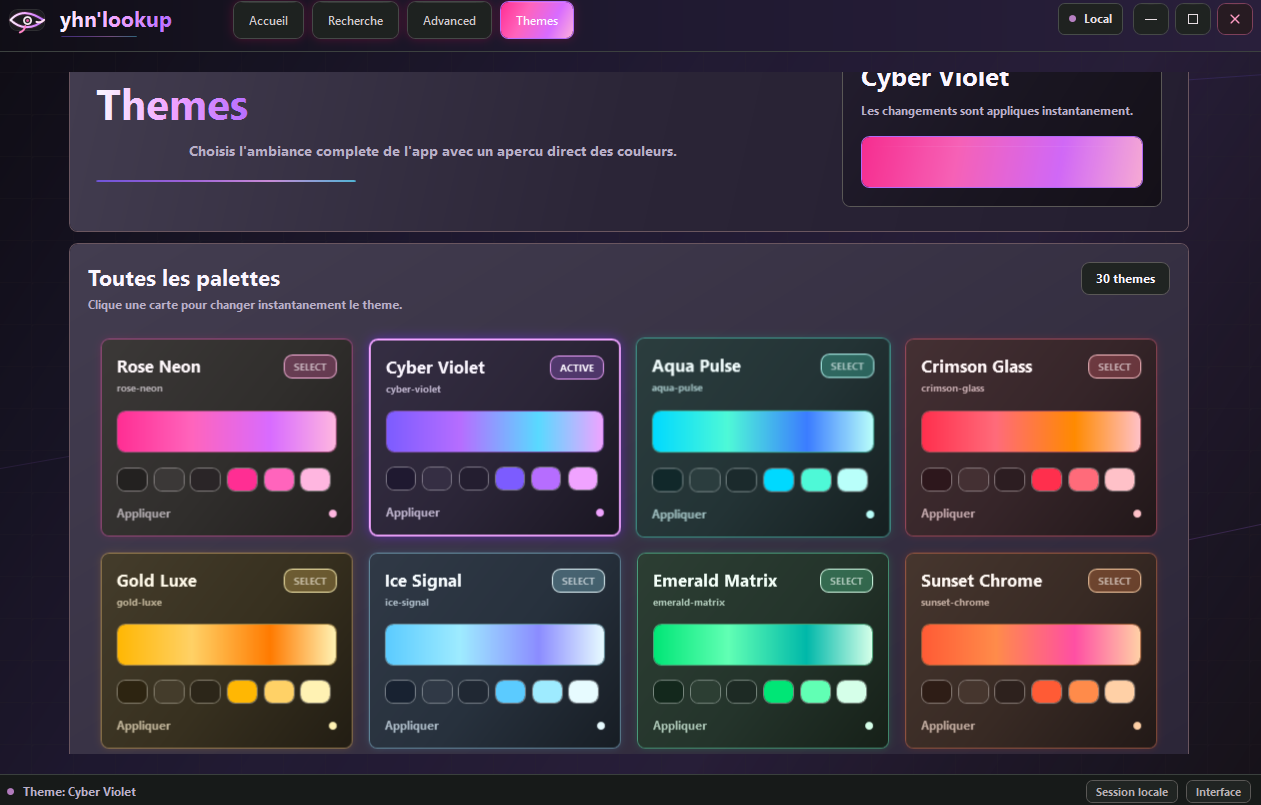The image size is (1261, 805).
Task: Click the Crimson Glass gradient preview bar
Action: click(x=1031, y=432)
